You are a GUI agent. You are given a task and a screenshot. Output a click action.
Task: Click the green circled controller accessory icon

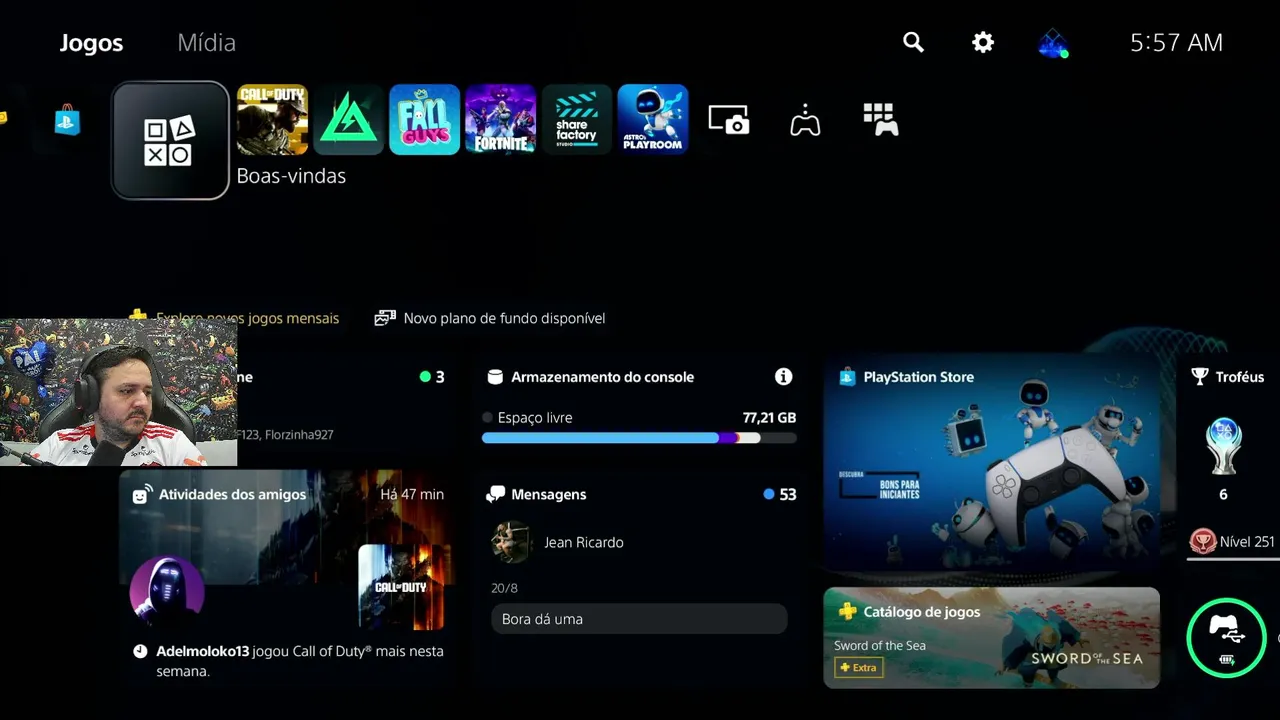pyautogui.click(x=1226, y=637)
